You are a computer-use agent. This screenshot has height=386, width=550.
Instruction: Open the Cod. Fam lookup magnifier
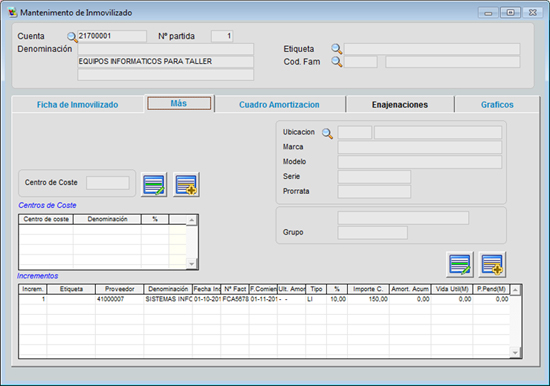pyautogui.click(x=336, y=62)
